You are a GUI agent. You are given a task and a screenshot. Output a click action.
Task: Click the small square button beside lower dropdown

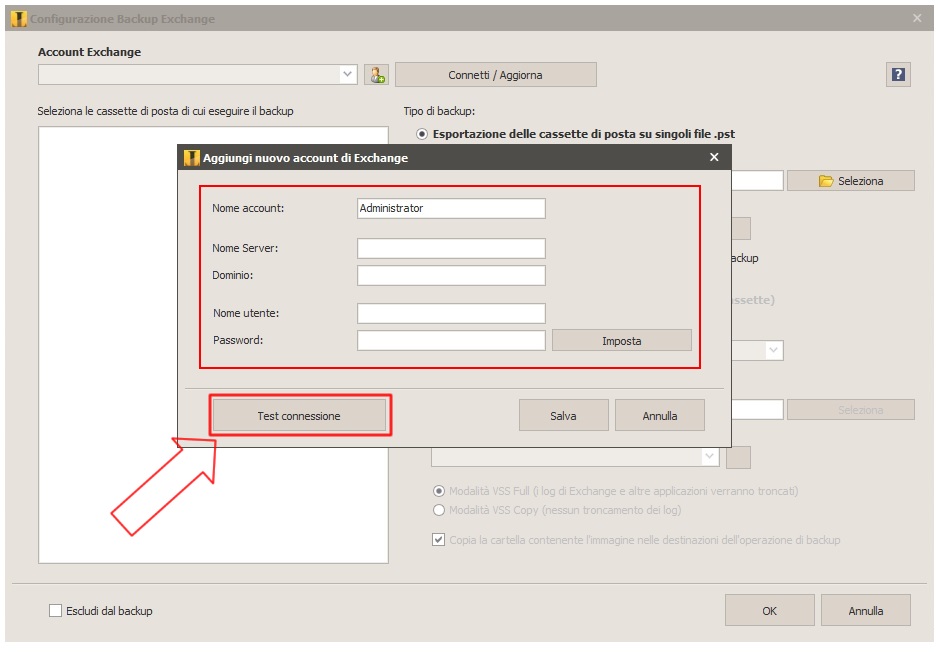point(738,457)
